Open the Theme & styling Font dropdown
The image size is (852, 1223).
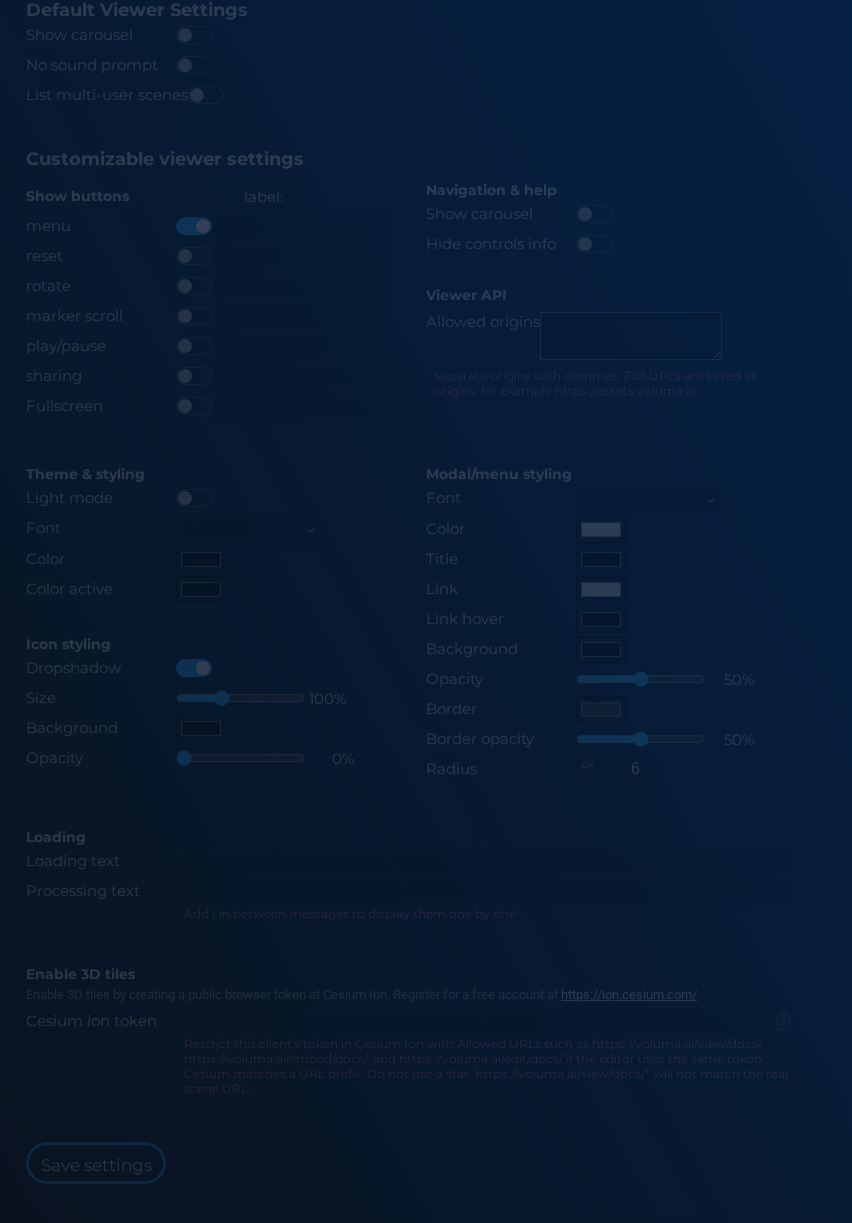[x=250, y=529]
